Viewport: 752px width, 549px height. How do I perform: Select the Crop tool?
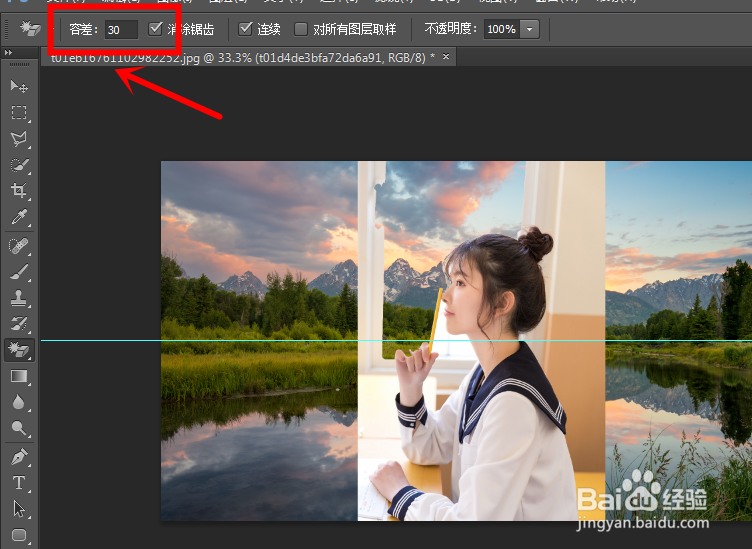point(19,191)
